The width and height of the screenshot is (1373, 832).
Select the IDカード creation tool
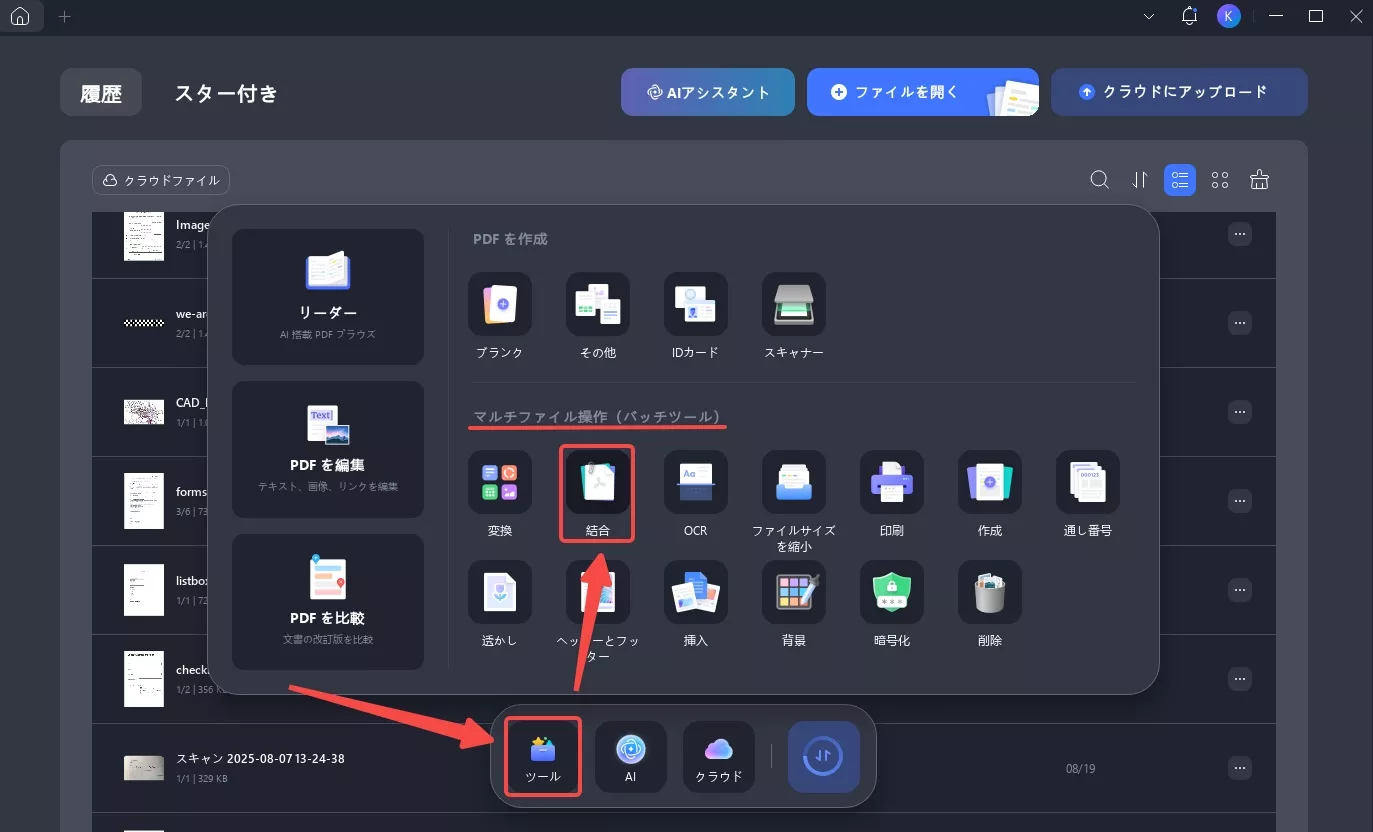(x=696, y=305)
